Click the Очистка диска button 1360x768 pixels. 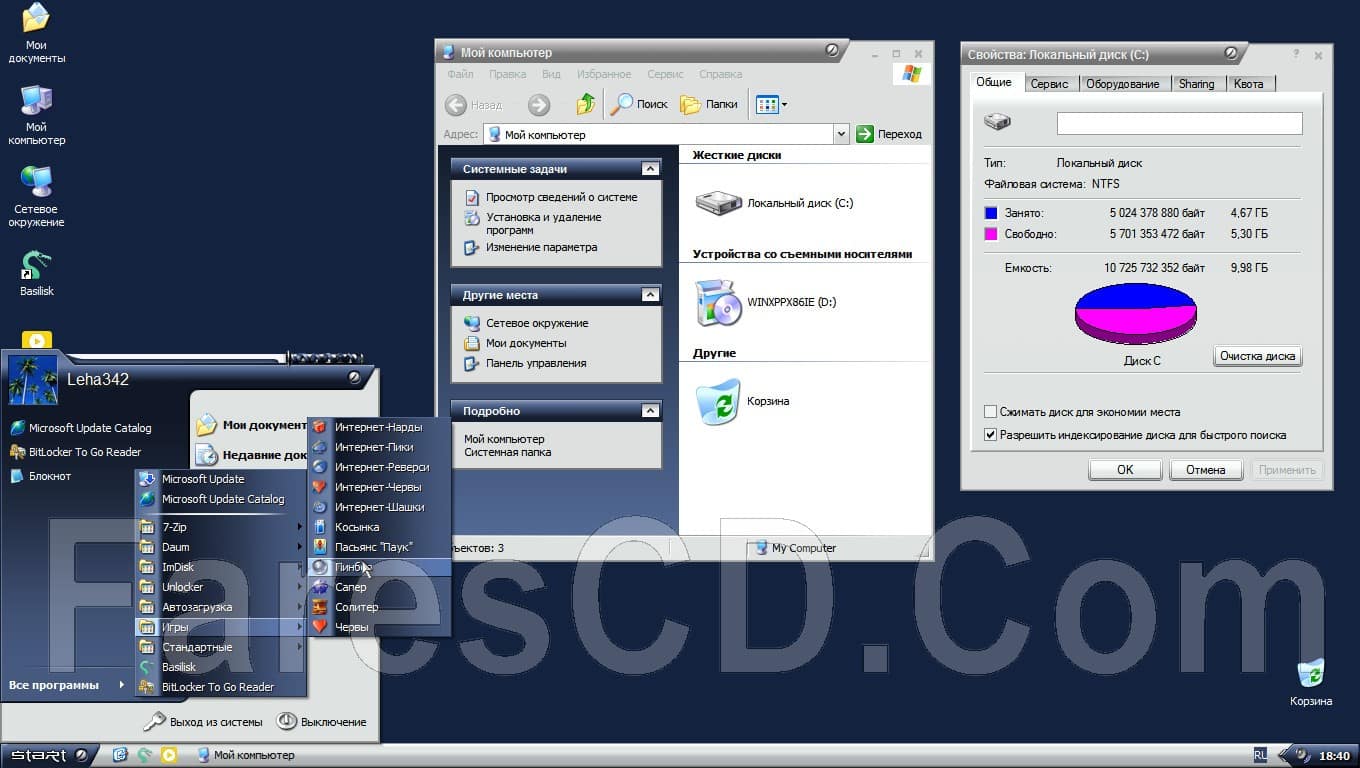click(1257, 356)
